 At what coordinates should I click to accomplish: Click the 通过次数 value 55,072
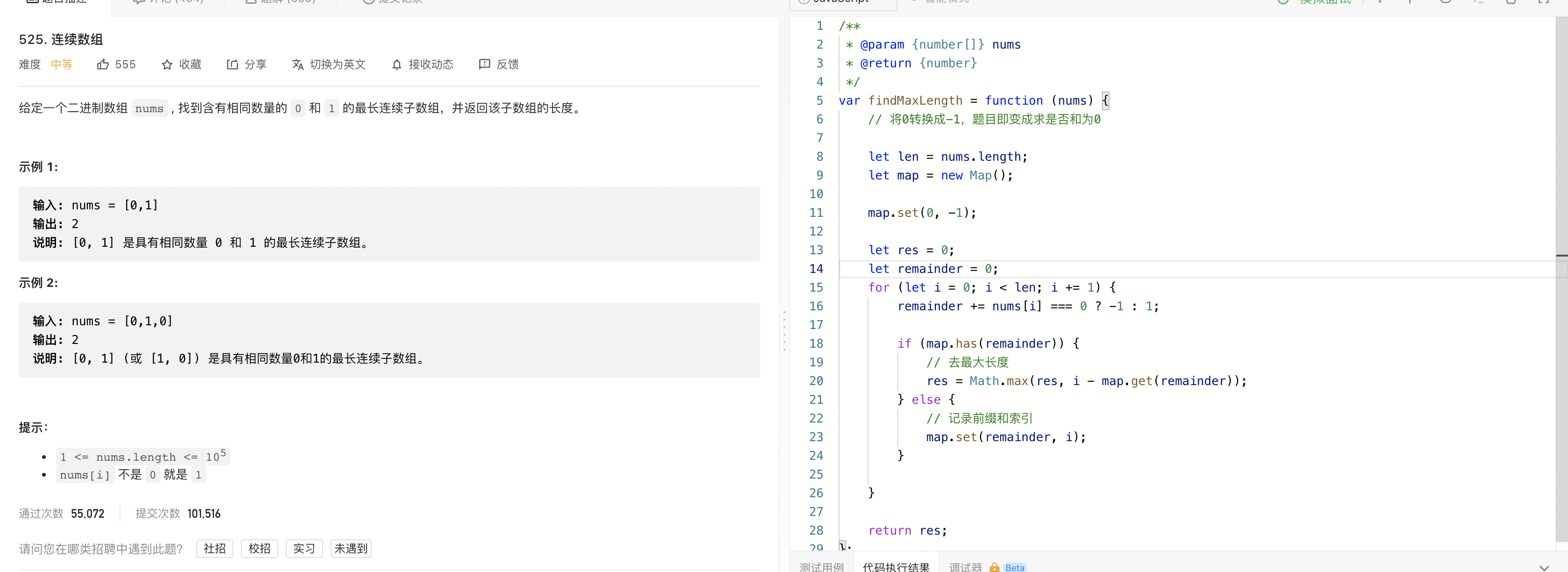pyautogui.click(x=88, y=514)
